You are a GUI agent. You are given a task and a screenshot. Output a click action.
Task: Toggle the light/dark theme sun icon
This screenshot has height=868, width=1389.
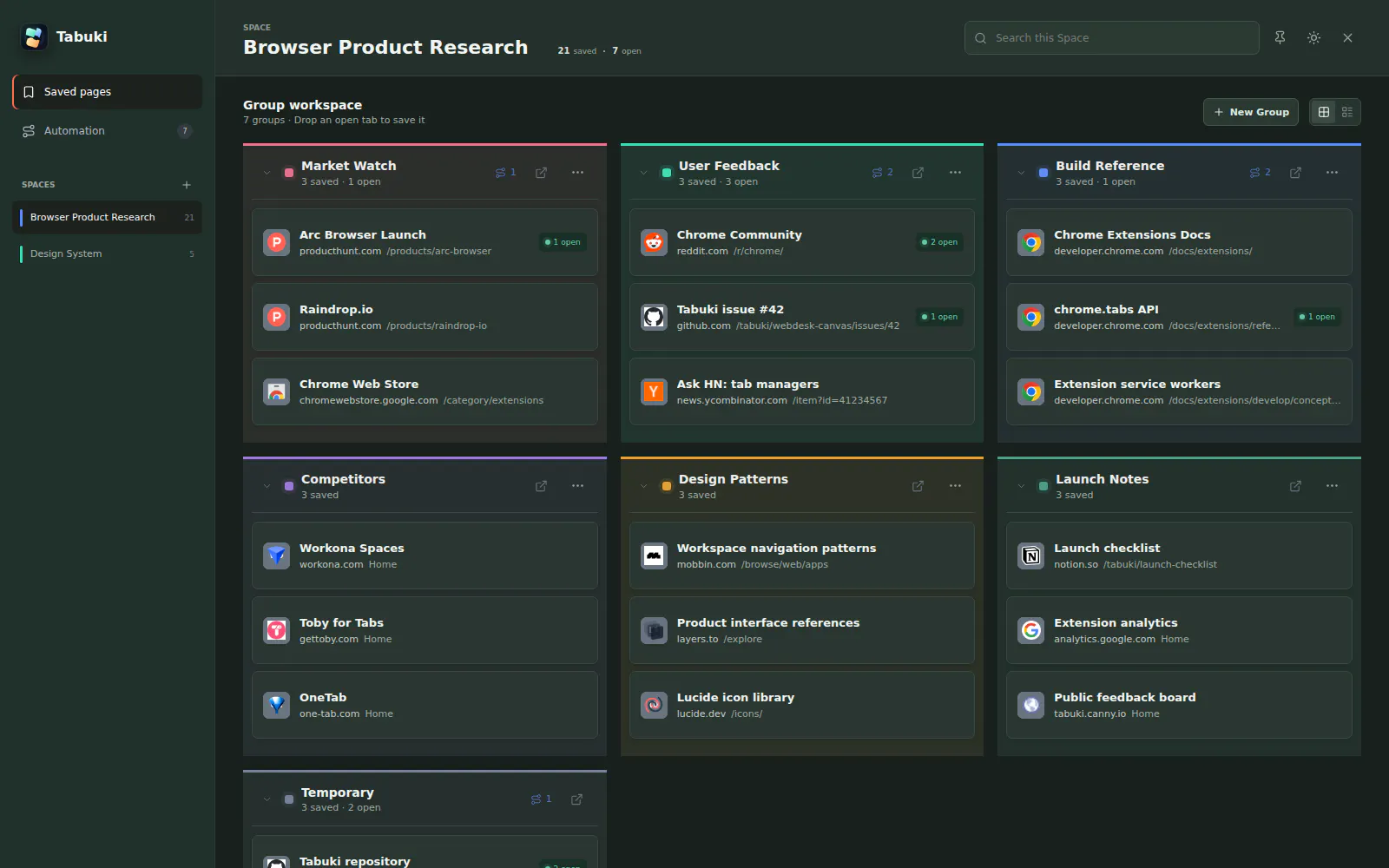coord(1313,38)
